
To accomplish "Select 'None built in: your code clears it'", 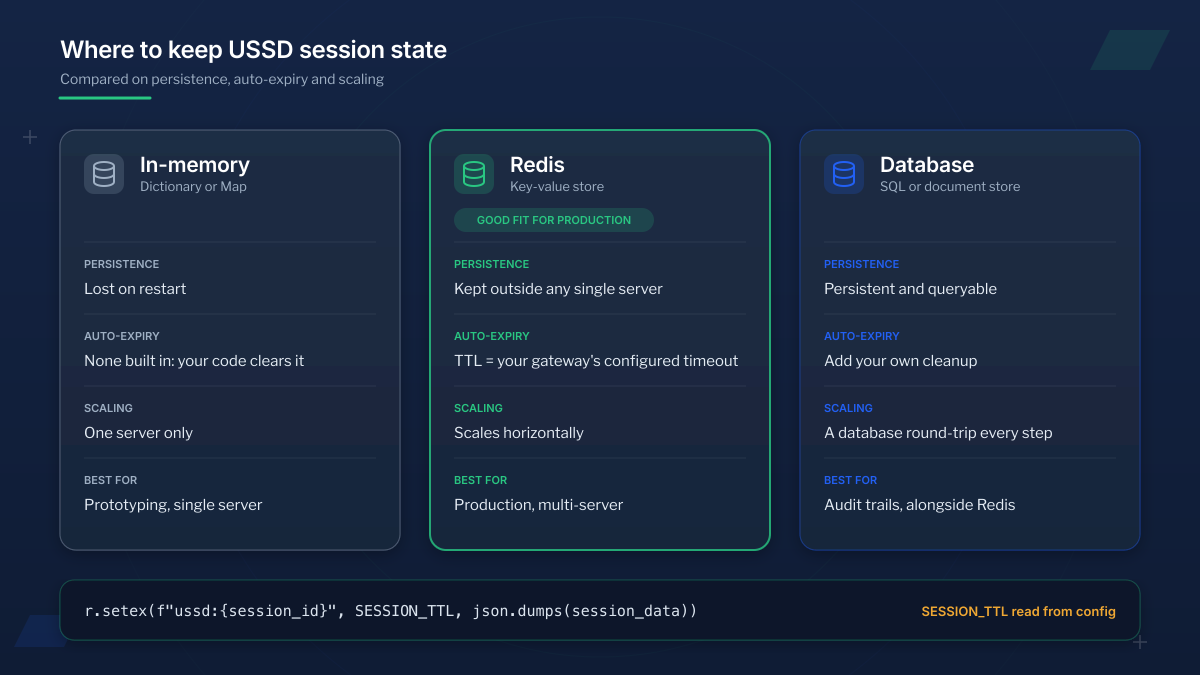I will pyautogui.click(x=194, y=361).
